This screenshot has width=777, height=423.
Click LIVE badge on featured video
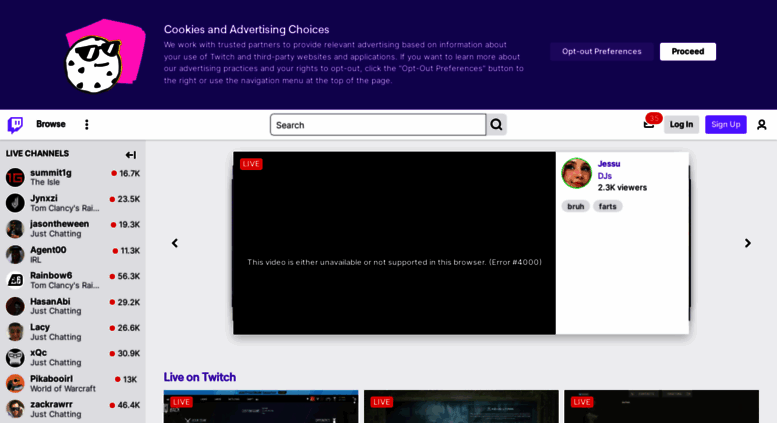pyautogui.click(x=251, y=164)
